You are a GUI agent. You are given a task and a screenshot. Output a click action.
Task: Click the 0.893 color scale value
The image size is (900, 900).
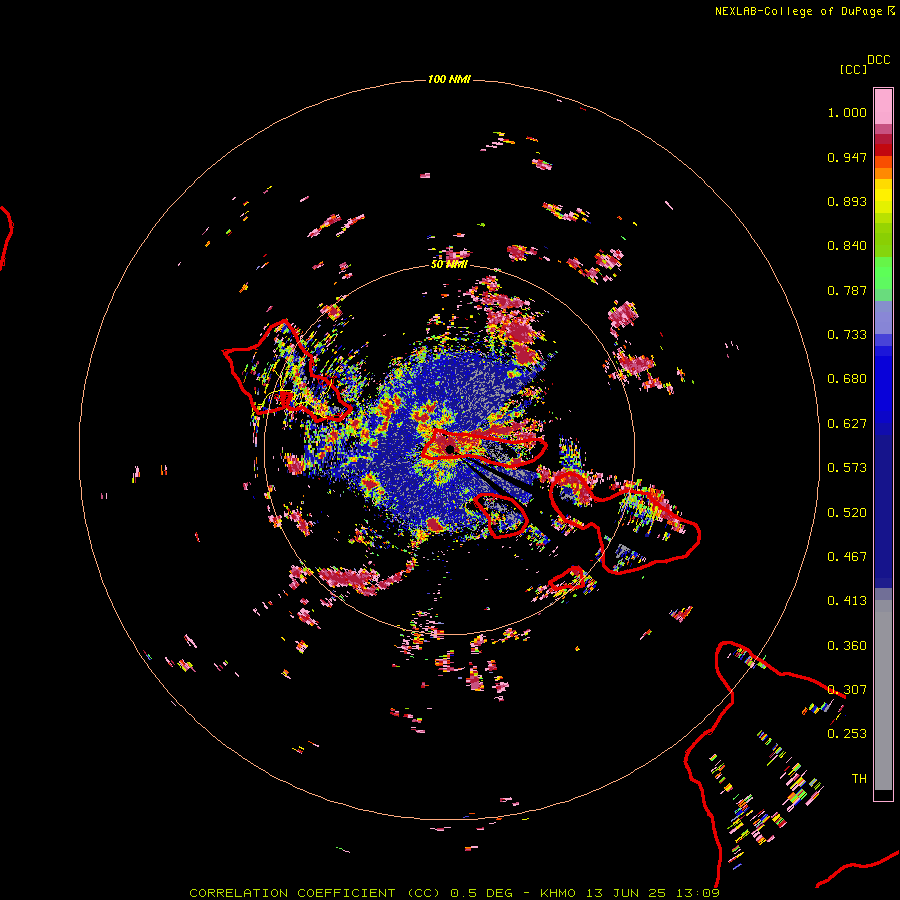pos(847,201)
